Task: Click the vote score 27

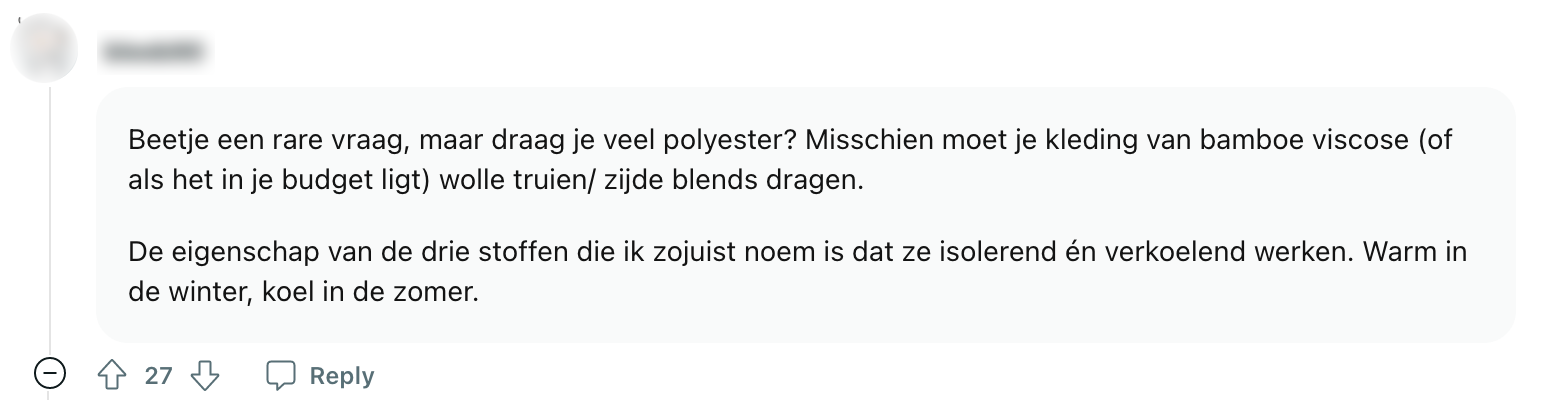Action: click(x=158, y=376)
